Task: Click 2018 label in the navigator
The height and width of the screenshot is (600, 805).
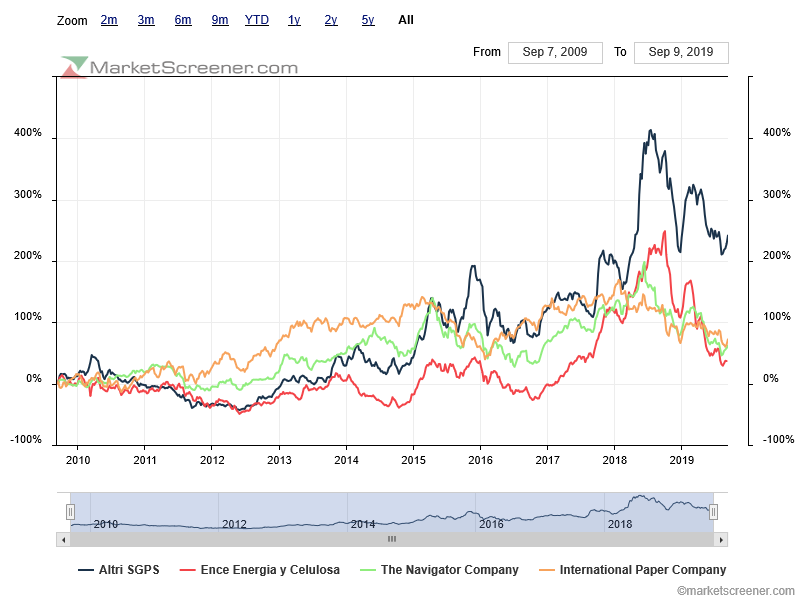Action: pyautogui.click(x=620, y=524)
